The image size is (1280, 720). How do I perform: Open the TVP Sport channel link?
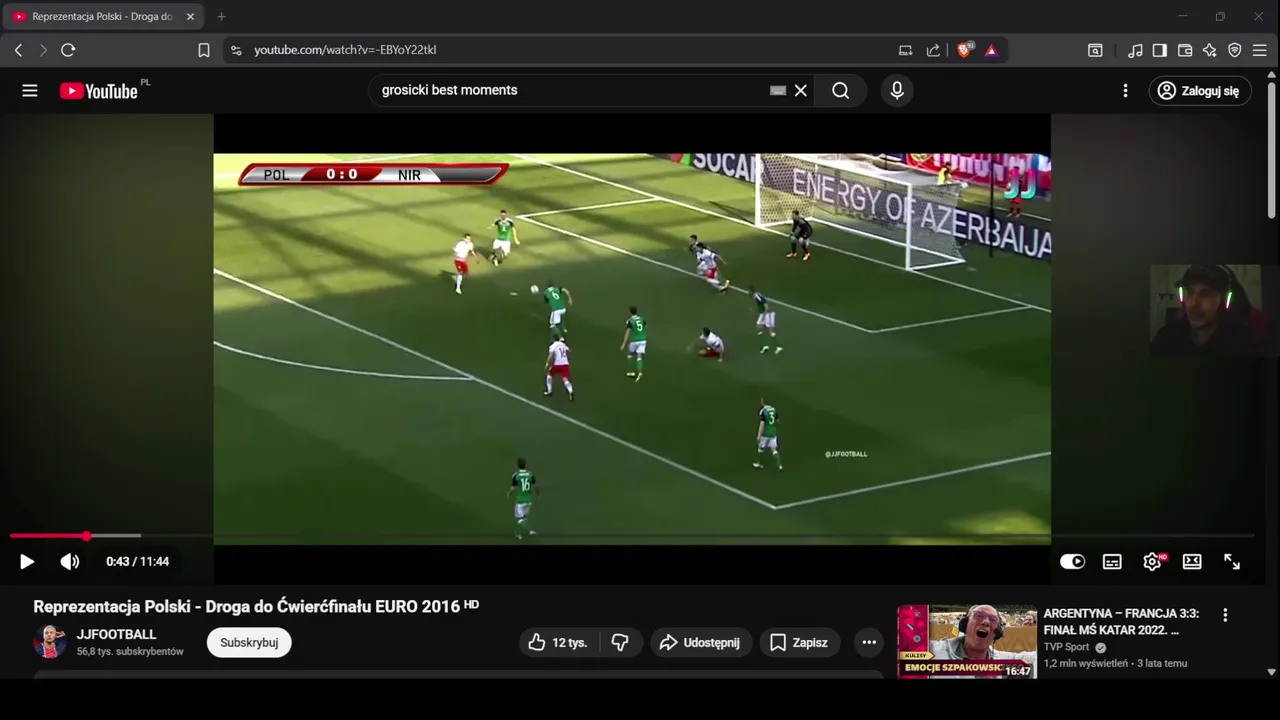[x=1067, y=647]
